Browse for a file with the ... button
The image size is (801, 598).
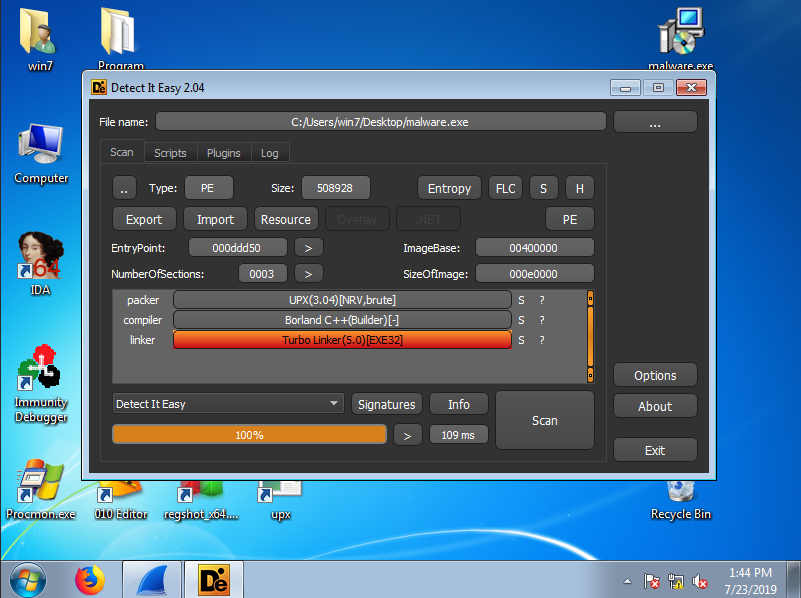coord(655,123)
